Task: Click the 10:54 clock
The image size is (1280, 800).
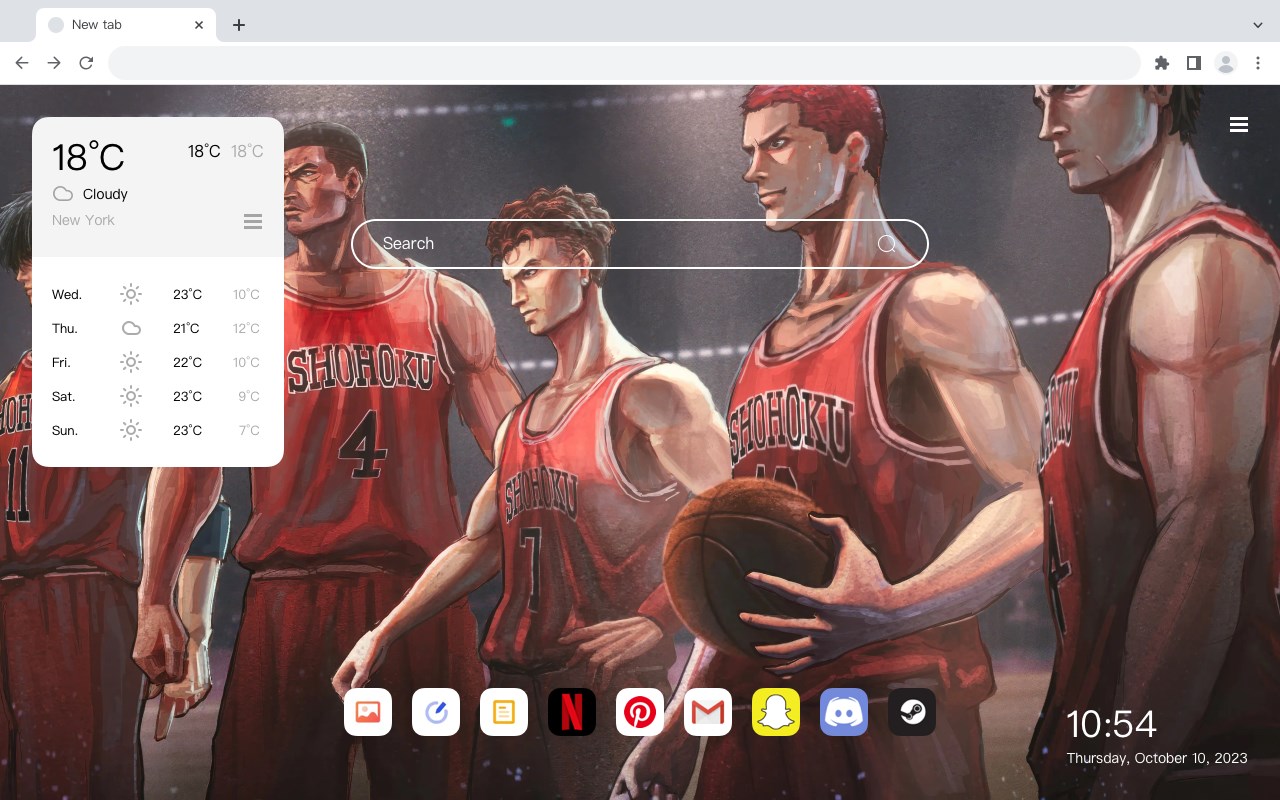Action: [1111, 724]
